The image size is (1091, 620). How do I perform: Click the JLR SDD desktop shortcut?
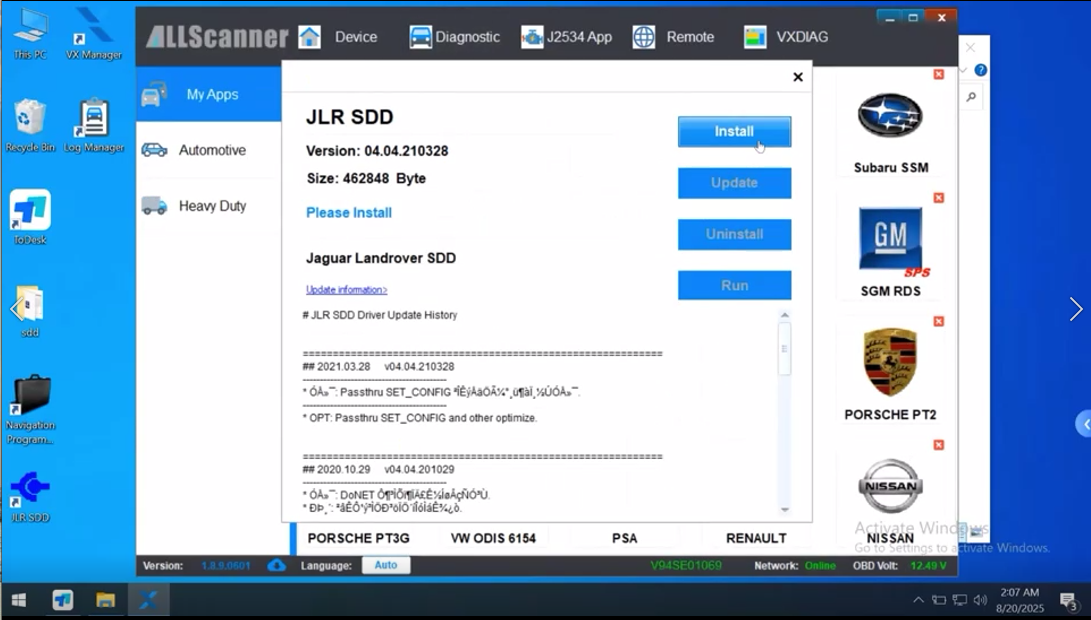point(30,497)
